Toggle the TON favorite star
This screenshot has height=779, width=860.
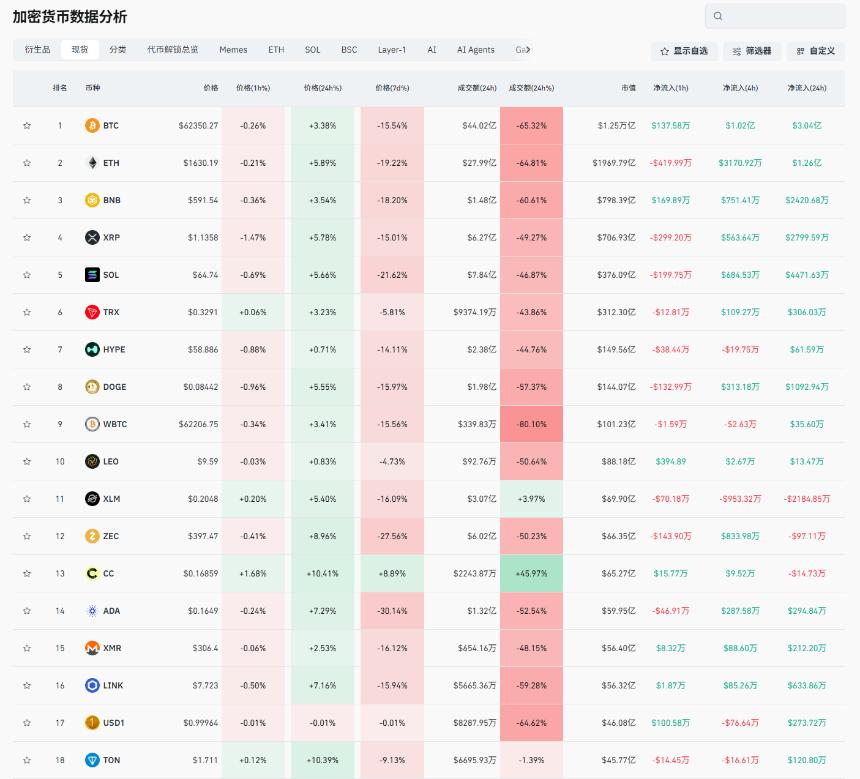(x=27, y=760)
